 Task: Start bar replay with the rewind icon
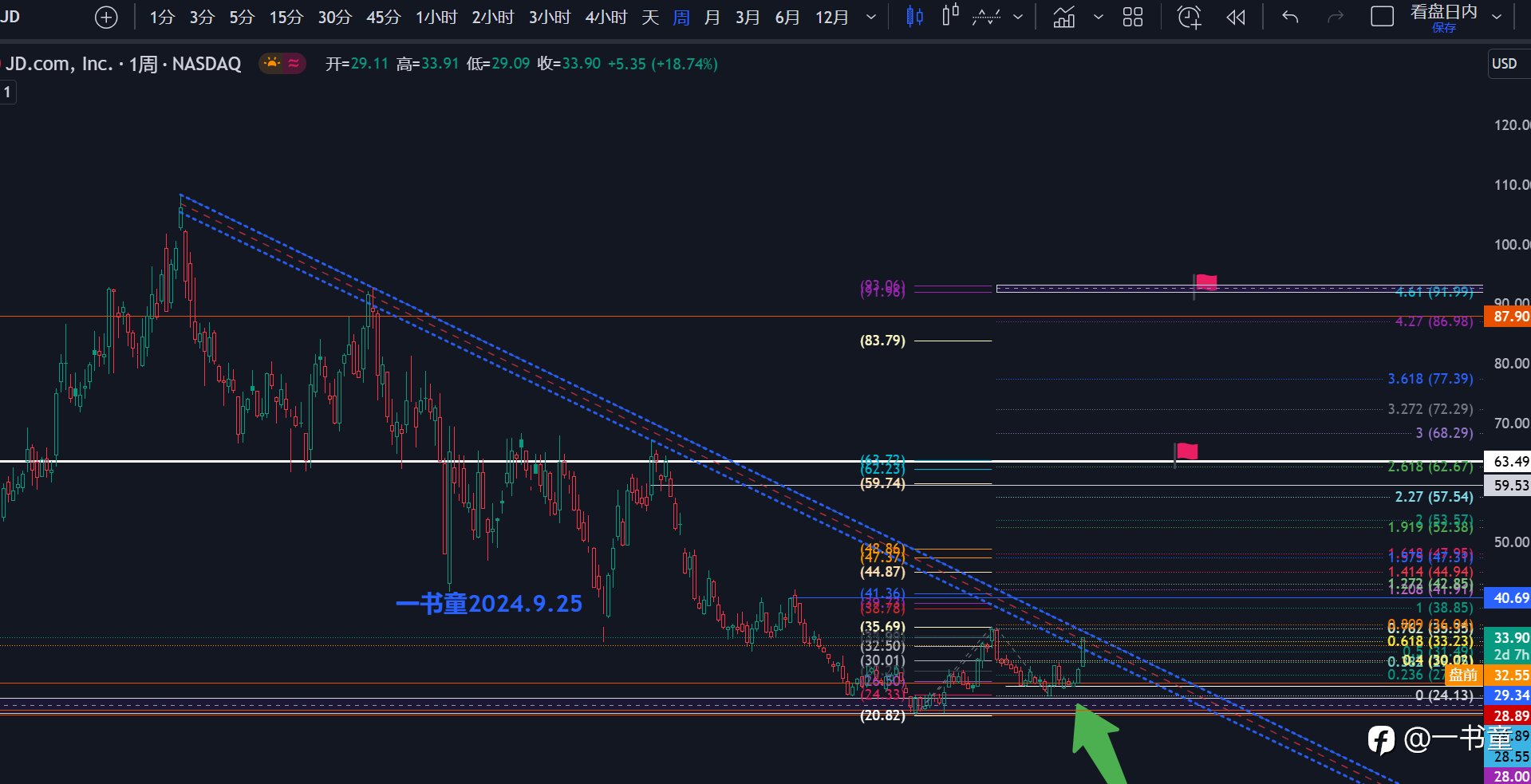coord(1236,17)
